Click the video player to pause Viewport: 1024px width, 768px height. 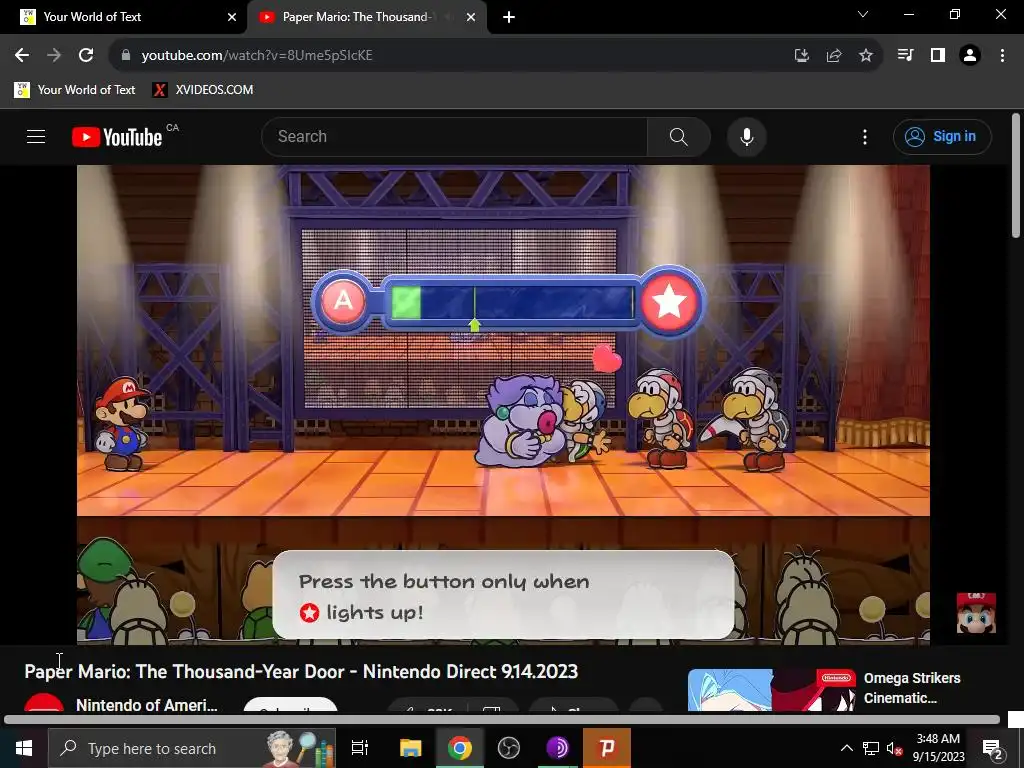(503, 404)
